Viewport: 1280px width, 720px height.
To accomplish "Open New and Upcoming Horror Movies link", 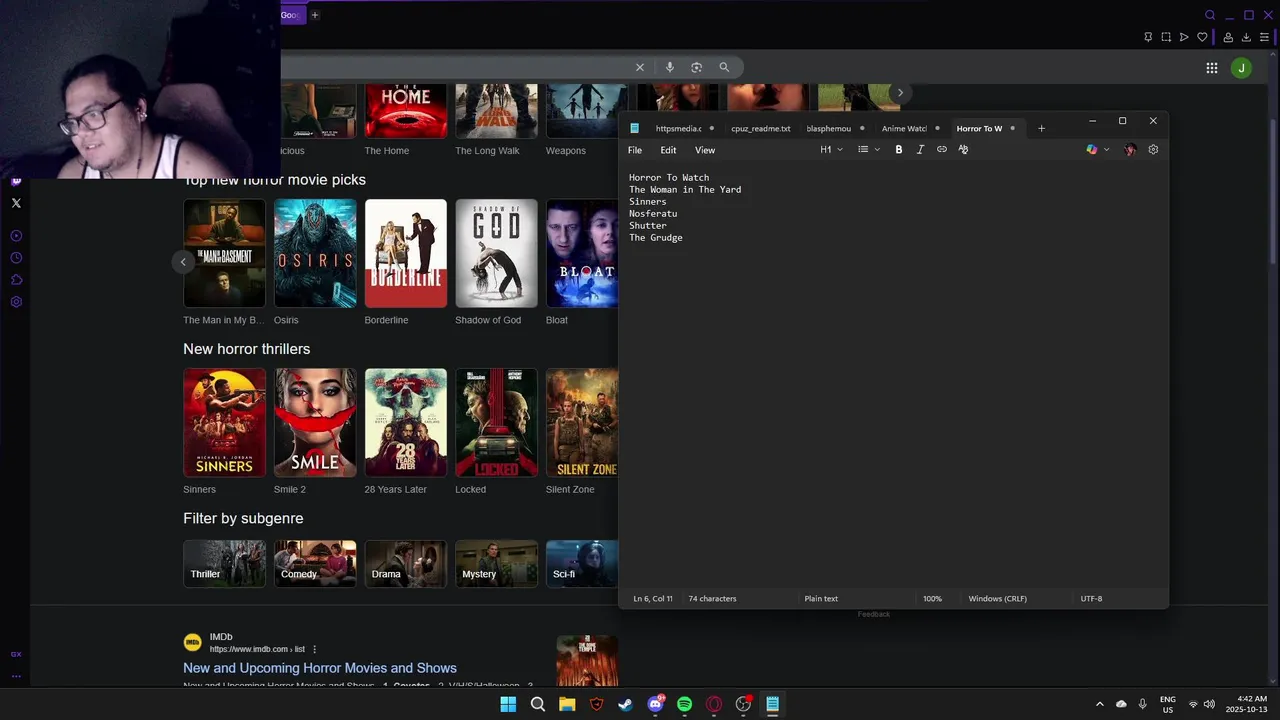I will coord(320,668).
